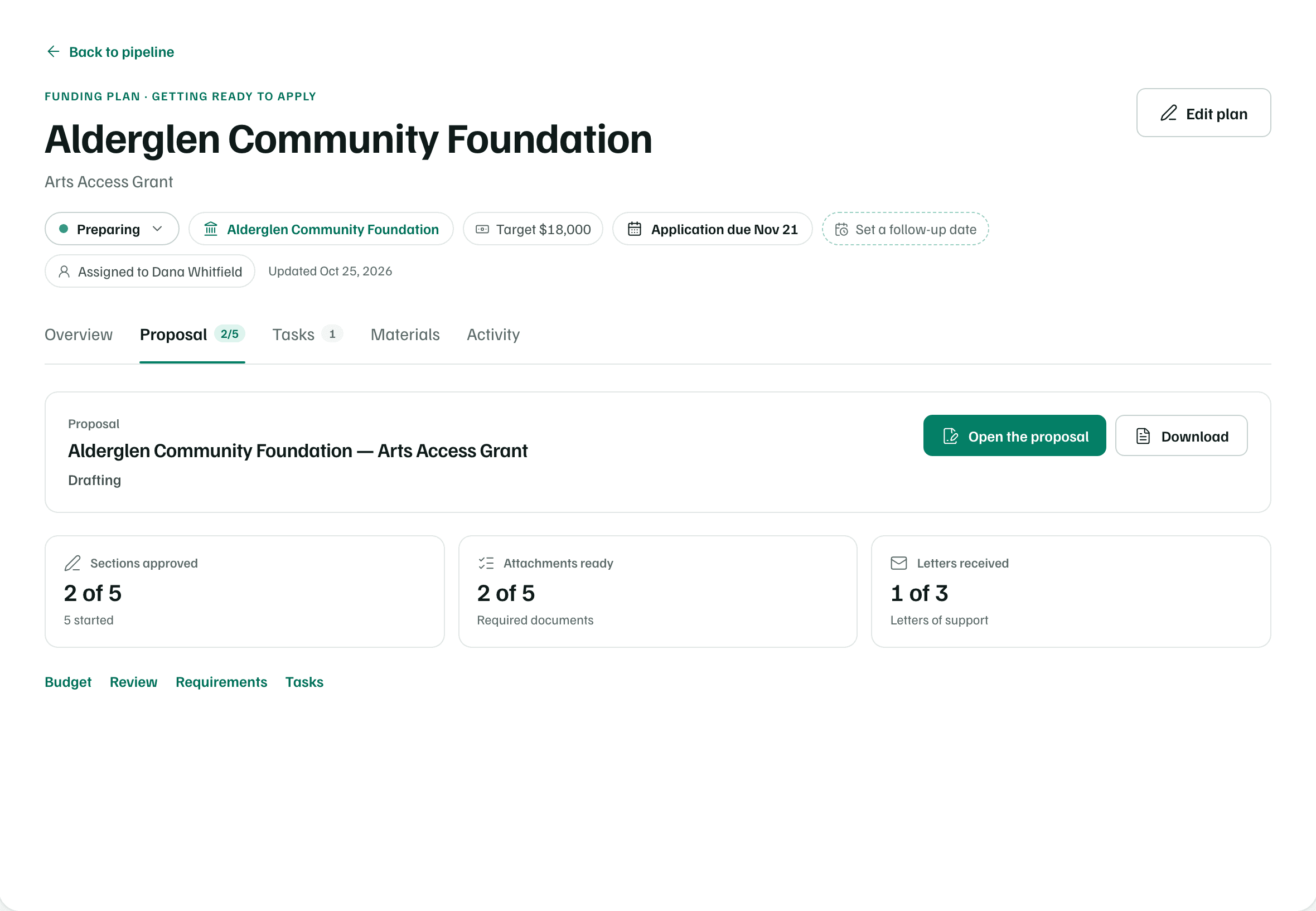The image size is (1316, 911).
Task: Click the '5 started' text
Action: [x=89, y=621]
